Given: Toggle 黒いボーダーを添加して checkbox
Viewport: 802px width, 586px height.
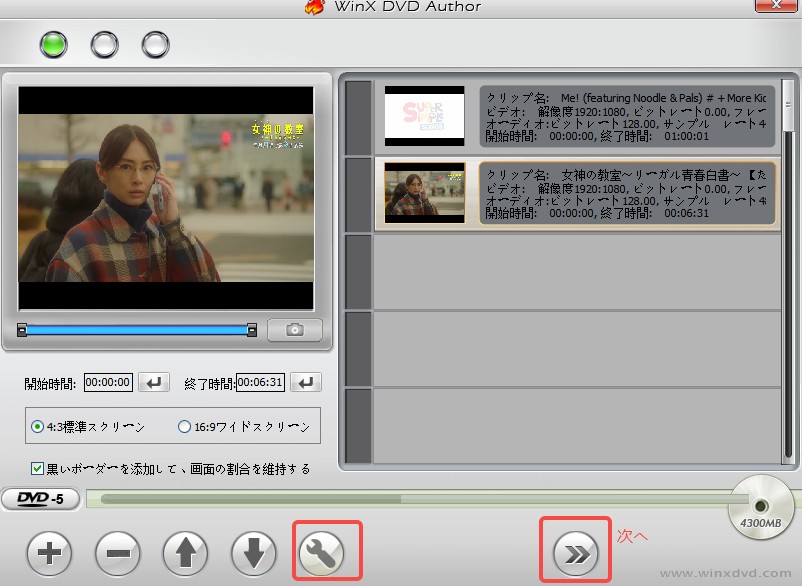Looking at the screenshot, I should coord(37,468).
